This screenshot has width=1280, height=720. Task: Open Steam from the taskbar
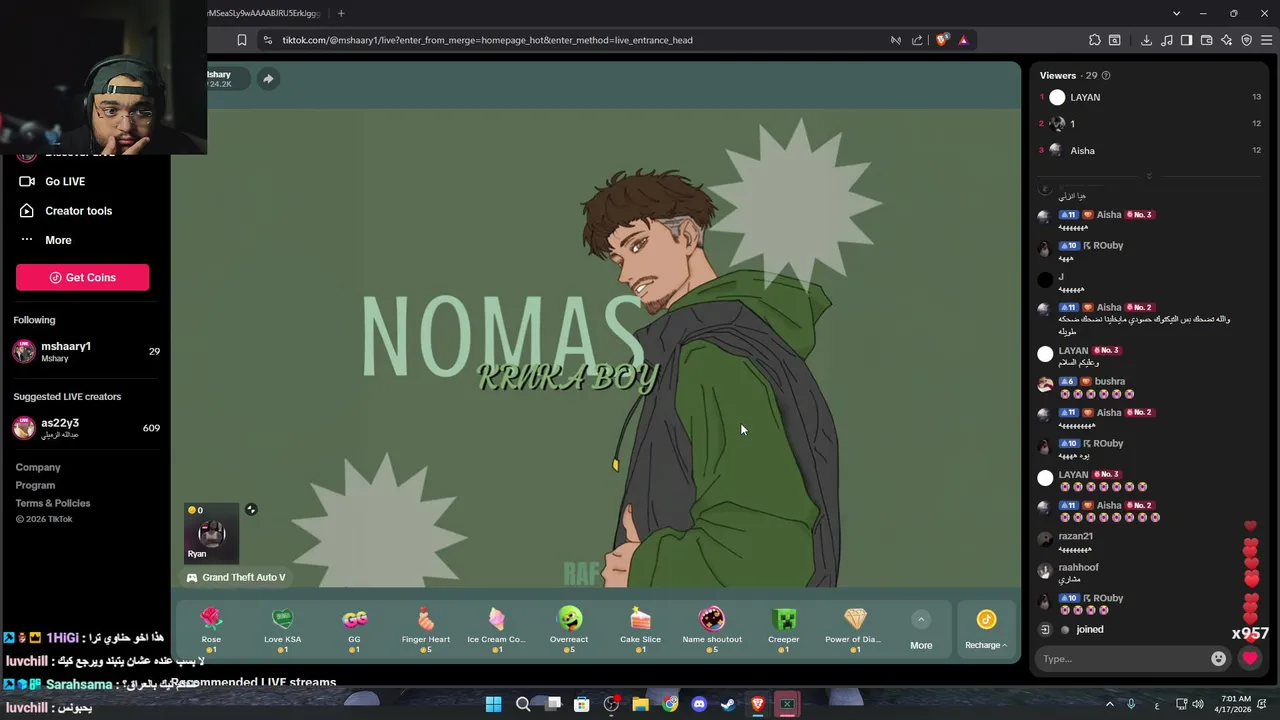[728, 704]
